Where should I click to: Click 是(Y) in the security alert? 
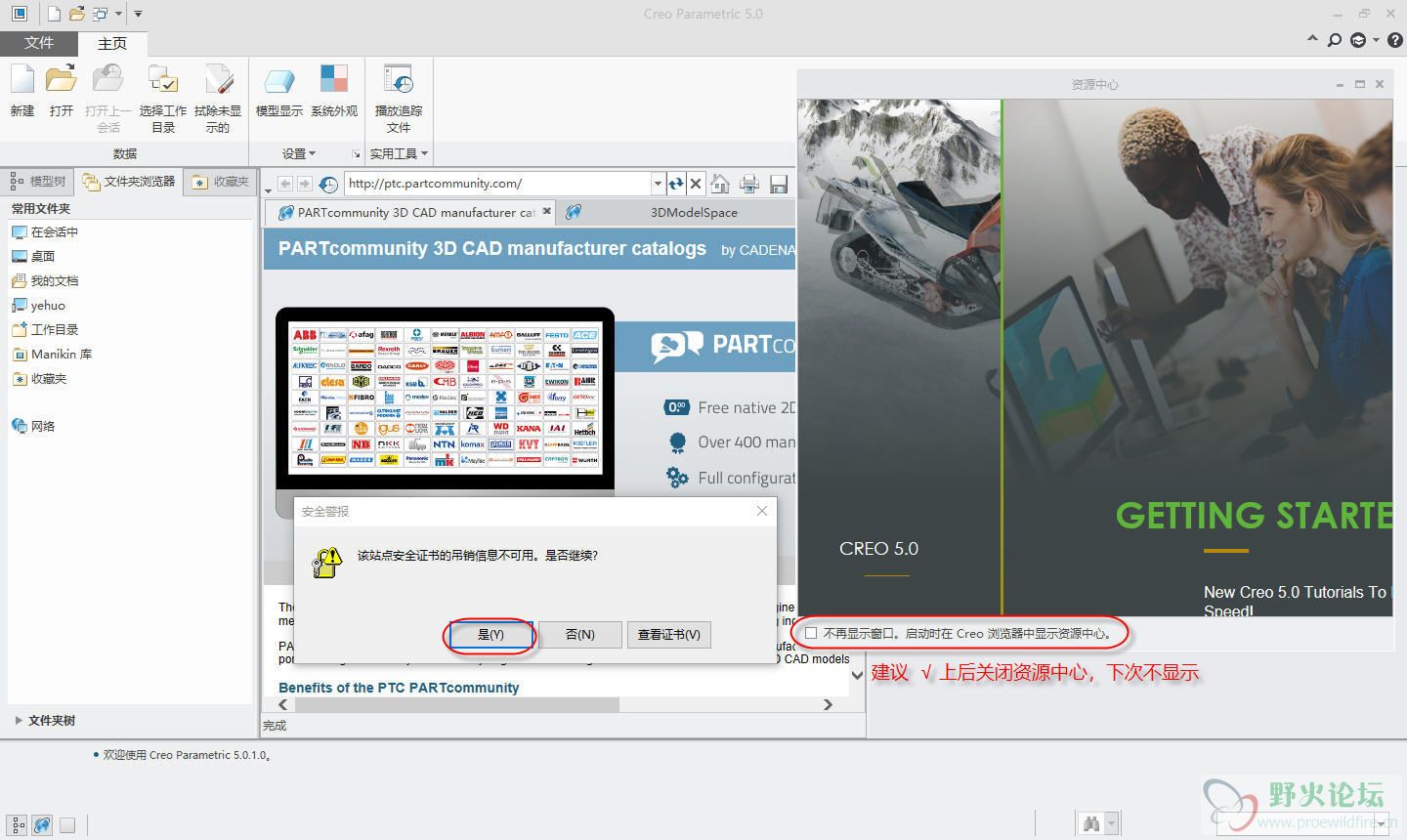click(490, 634)
